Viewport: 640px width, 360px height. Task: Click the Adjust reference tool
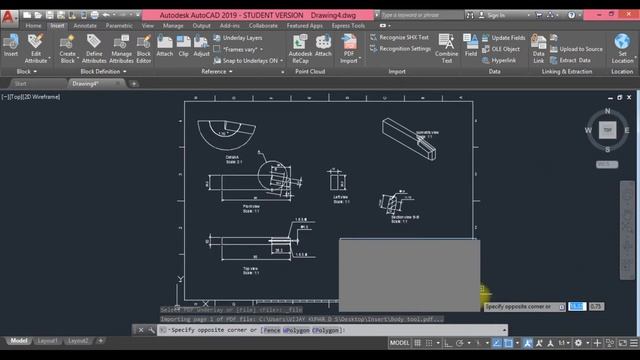click(x=201, y=46)
